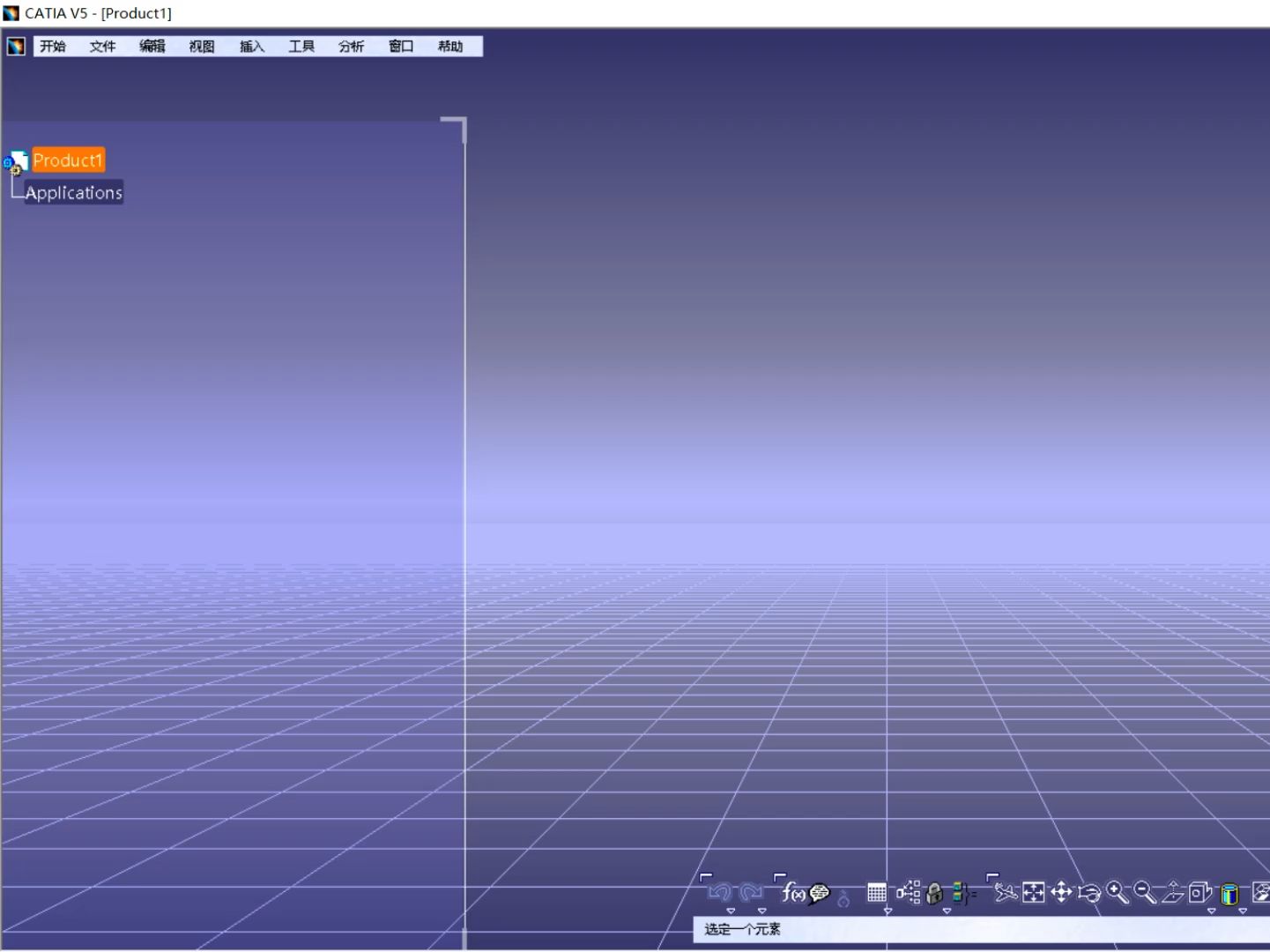
Task: Open the design table grid icon
Action: point(877,893)
